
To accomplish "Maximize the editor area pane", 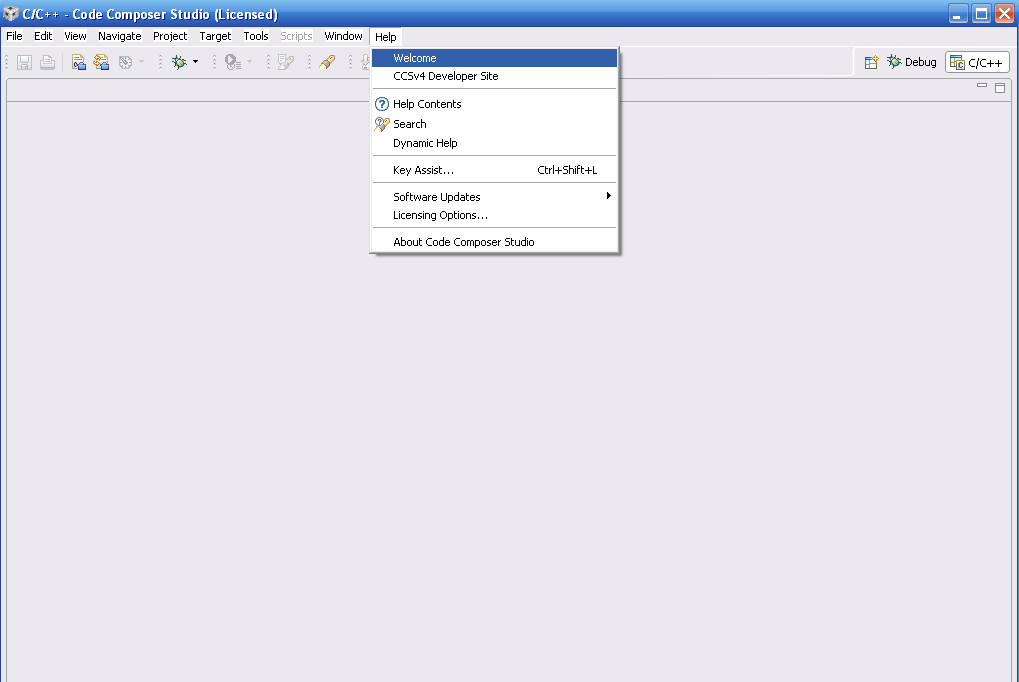I will pyautogui.click(x=1000, y=88).
